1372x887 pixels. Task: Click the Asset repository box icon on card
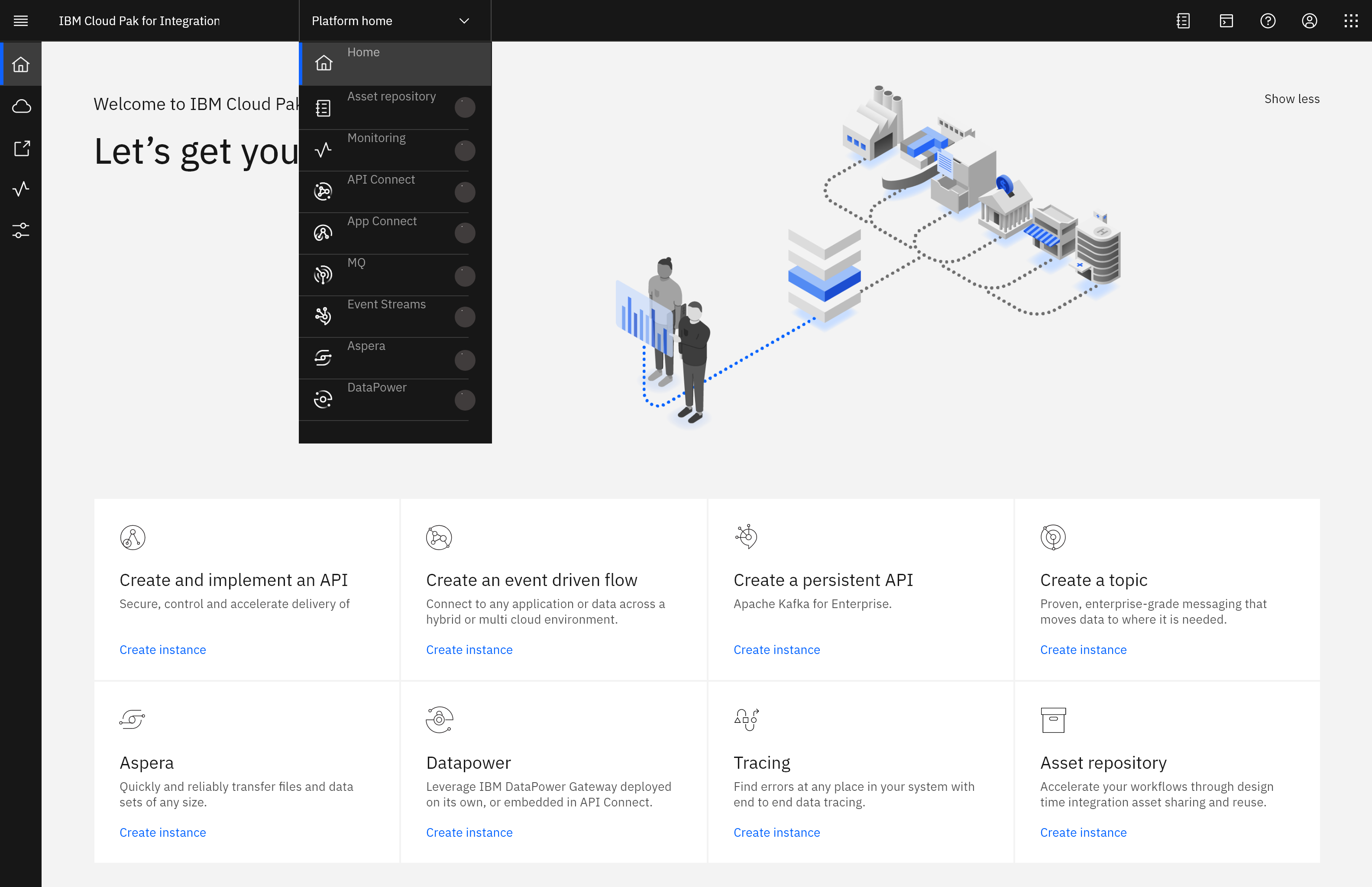pos(1053,720)
